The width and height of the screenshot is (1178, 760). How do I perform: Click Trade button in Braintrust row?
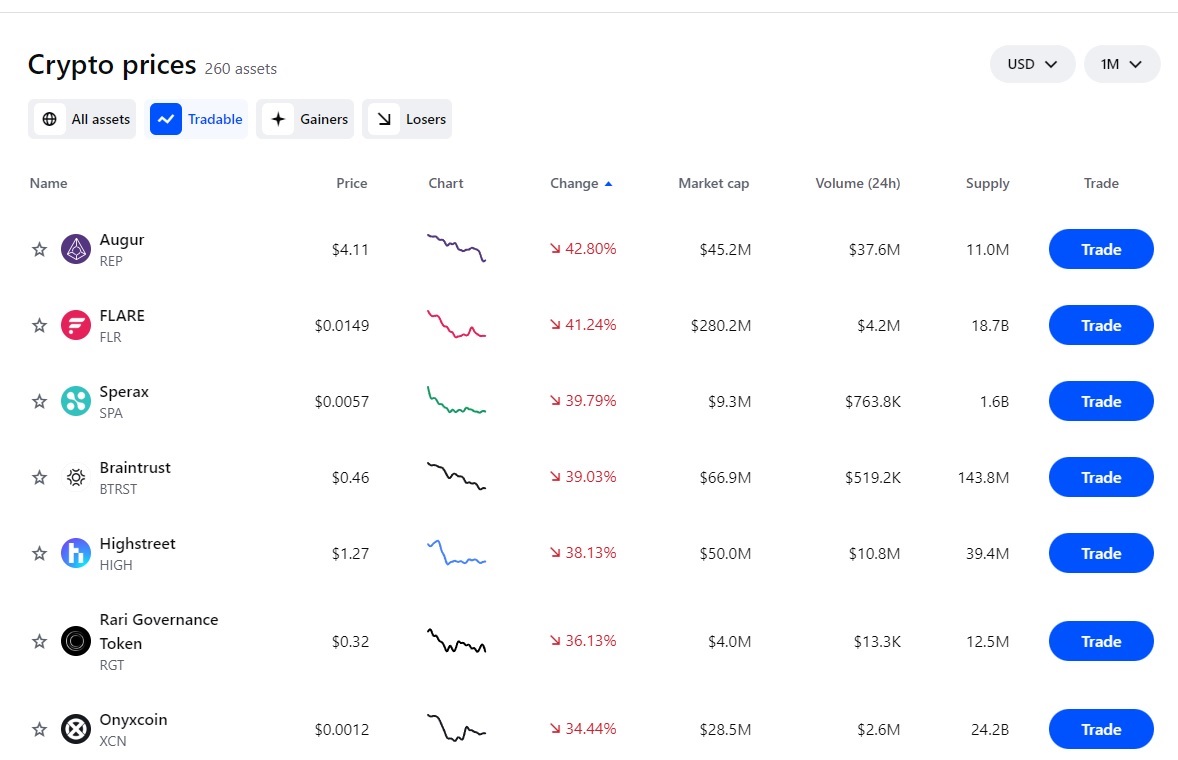pos(1101,477)
